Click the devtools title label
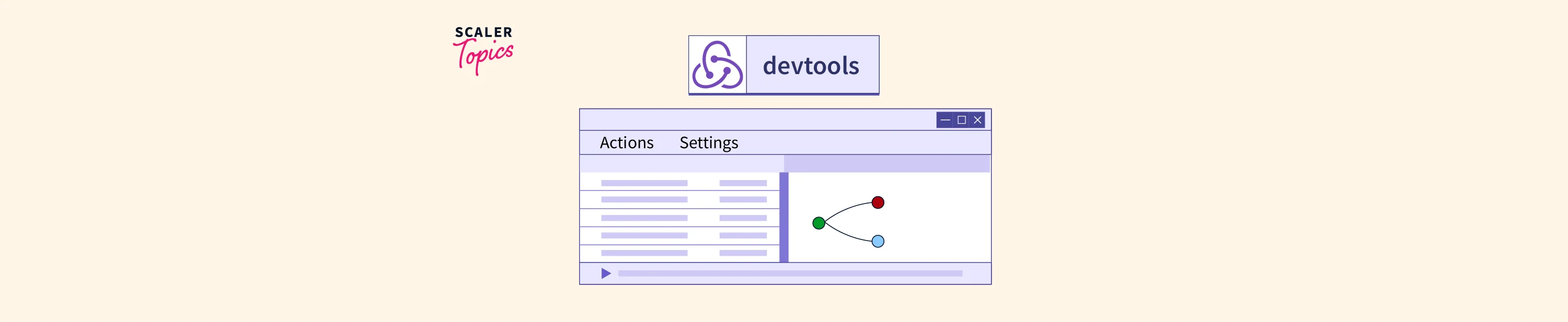The width and height of the screenshot is (1568, 322). pyautogui.click(x=811, y=65)
